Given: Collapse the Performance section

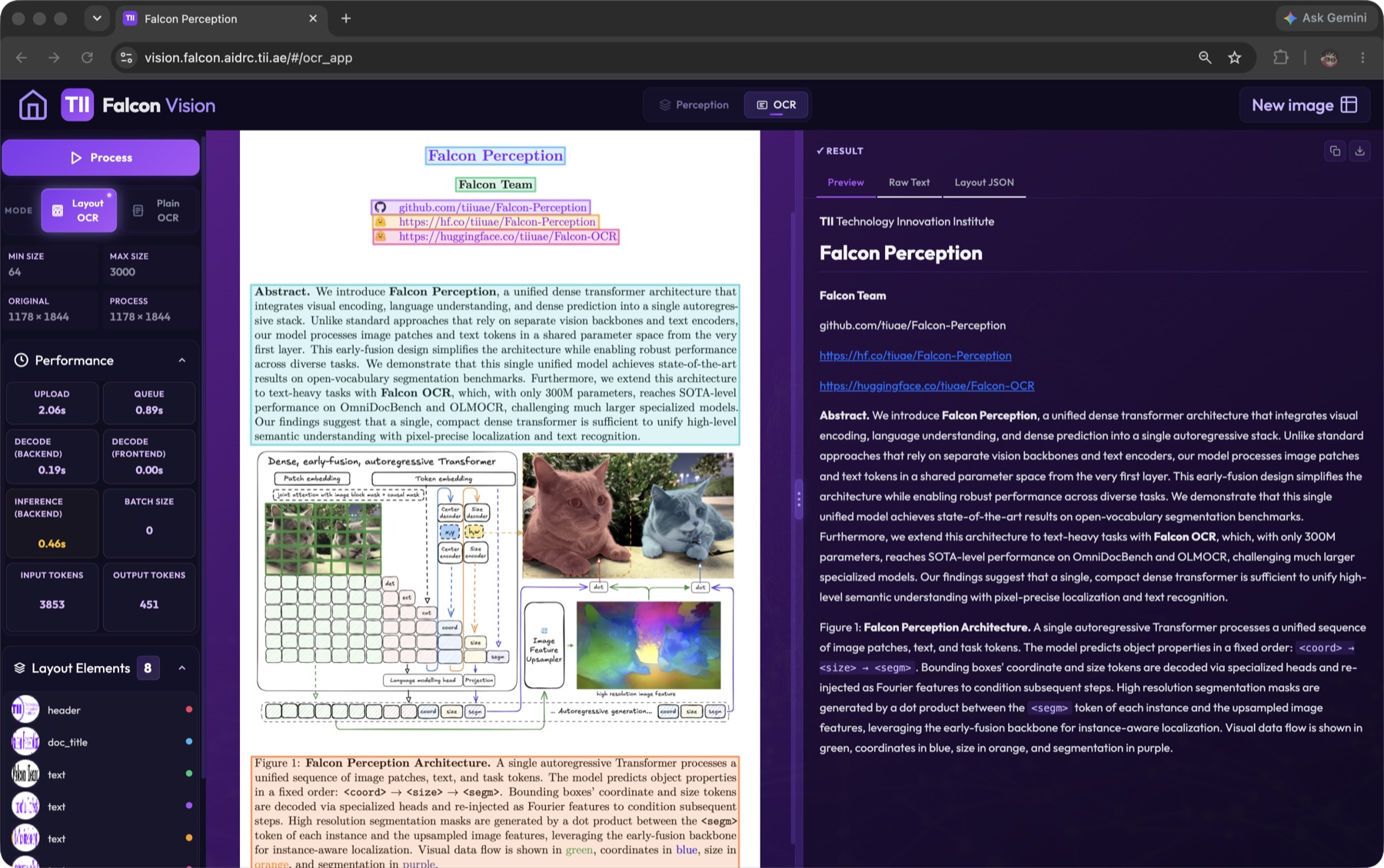Looking at the screenshot, I should pyautogui.click(x=182, y=361).
